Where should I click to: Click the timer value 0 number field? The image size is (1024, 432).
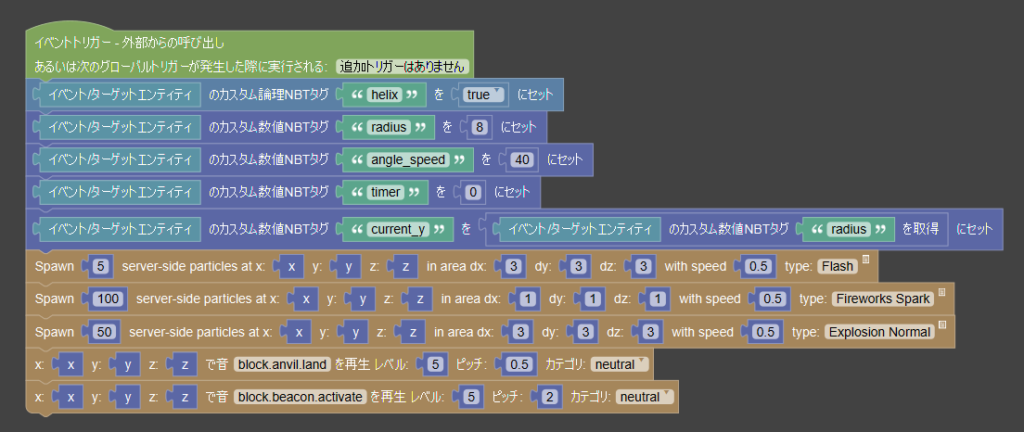tap(473, 191)
